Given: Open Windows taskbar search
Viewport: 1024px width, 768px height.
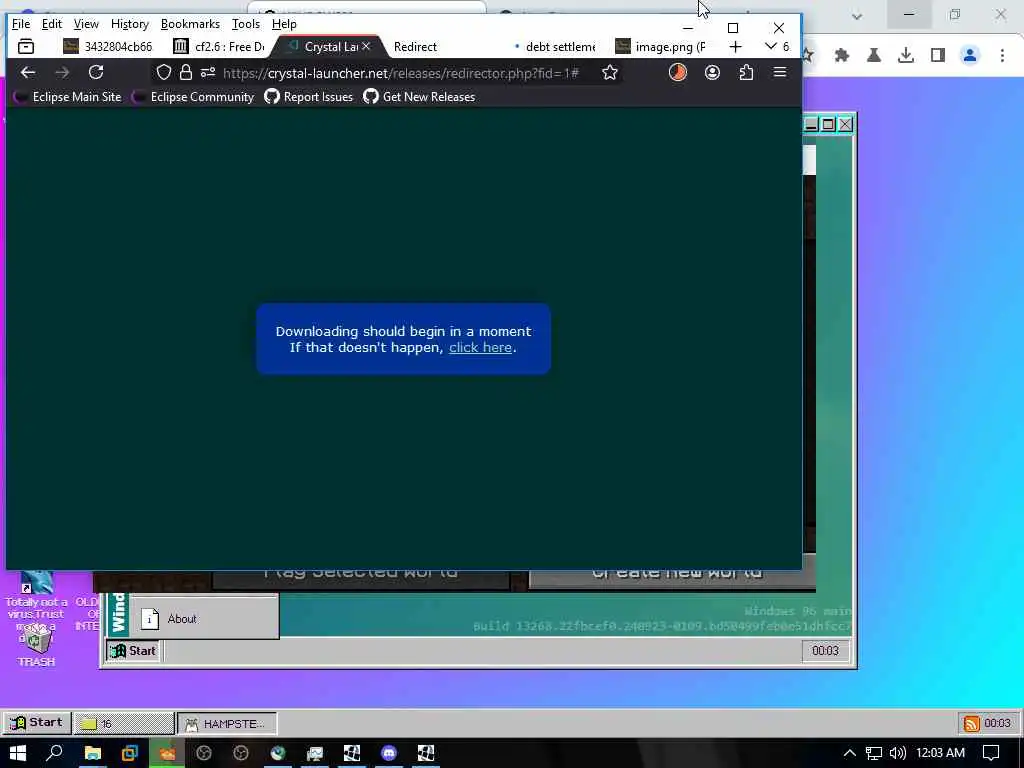Looking at the screenshot, I should [x=55, y=753].
